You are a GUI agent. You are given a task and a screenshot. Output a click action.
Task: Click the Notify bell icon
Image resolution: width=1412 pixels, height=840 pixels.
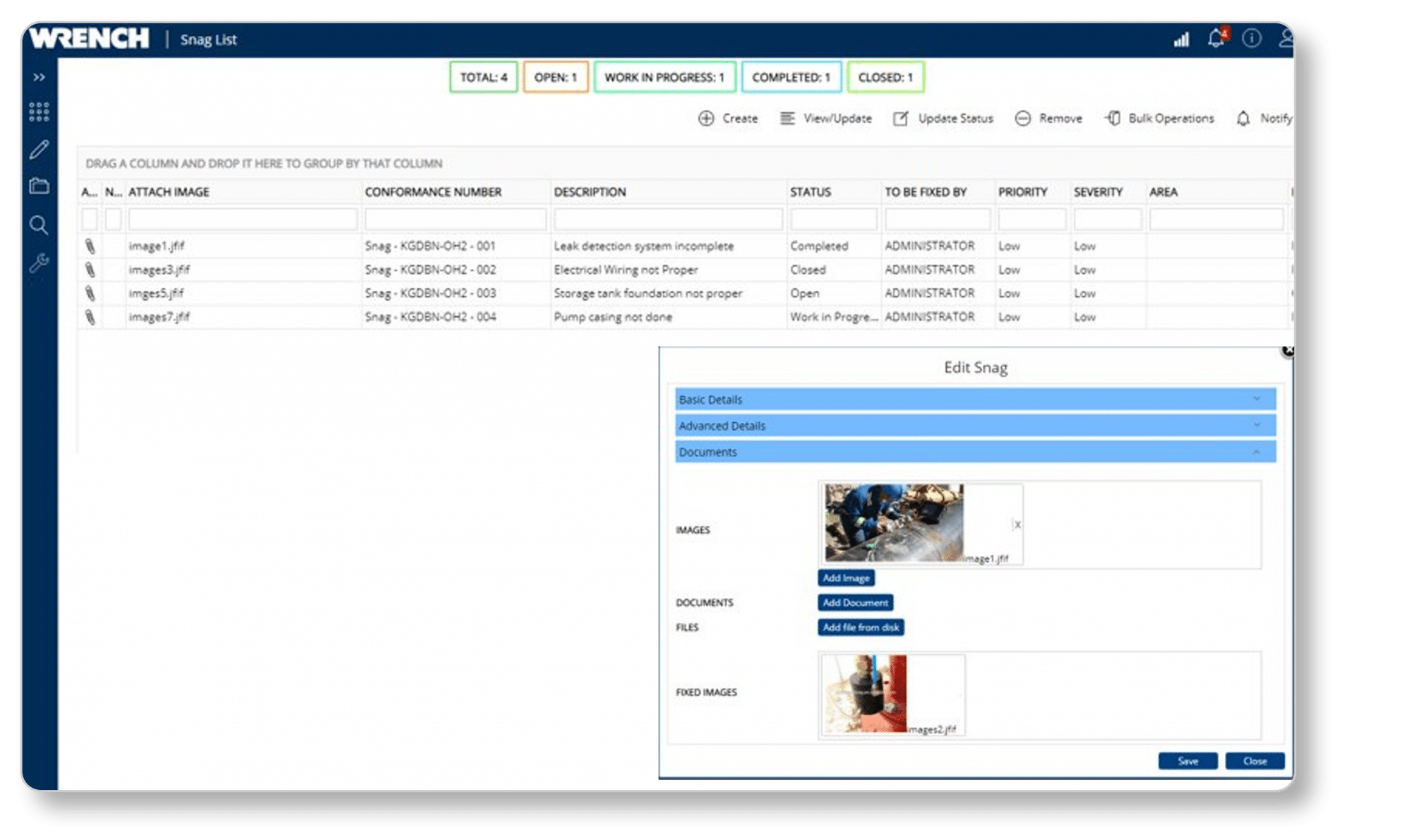1243,119
